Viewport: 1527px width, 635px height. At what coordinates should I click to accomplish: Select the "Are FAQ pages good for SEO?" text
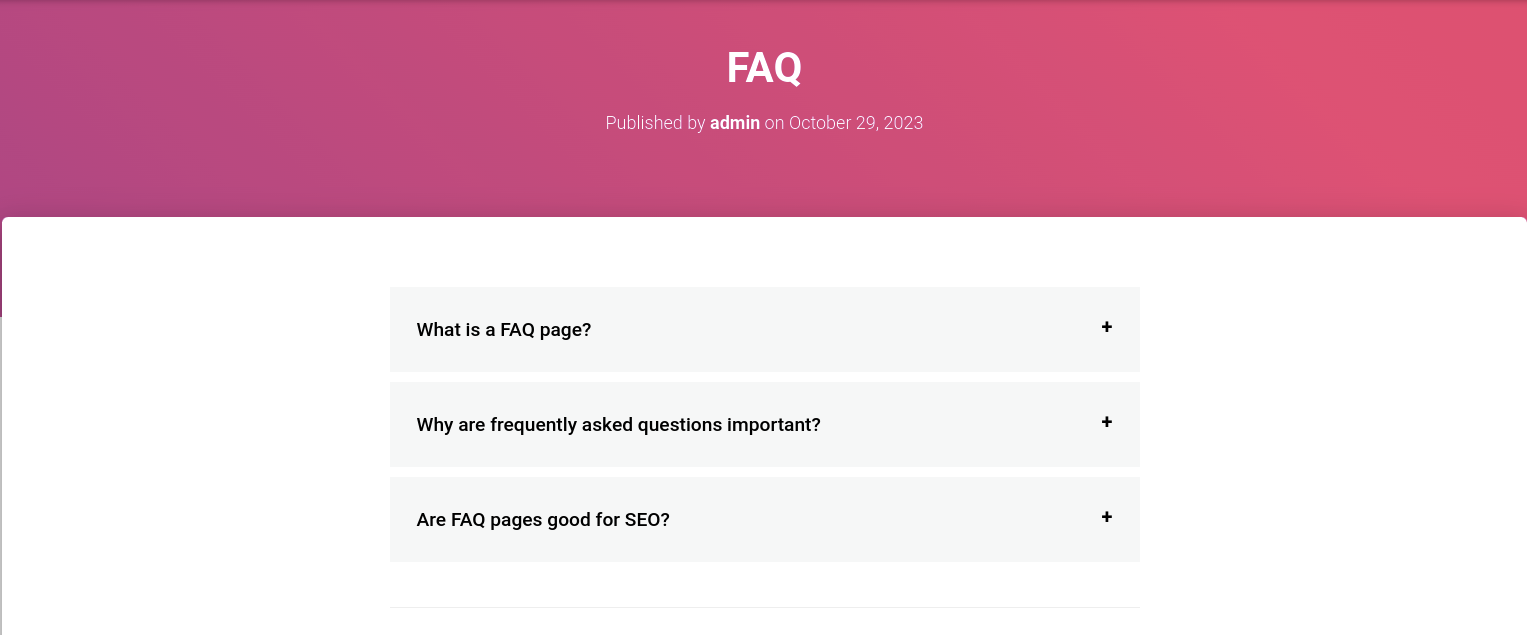(543, 520)
